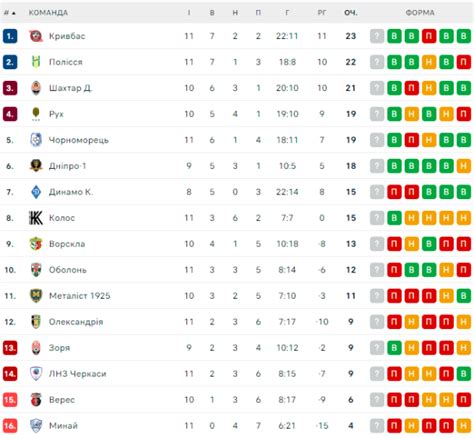Image resolution: width=474 pixels, height=438 pixels.
Task: Sort standings by РГ goal difference header
Action: pos(322,13)
